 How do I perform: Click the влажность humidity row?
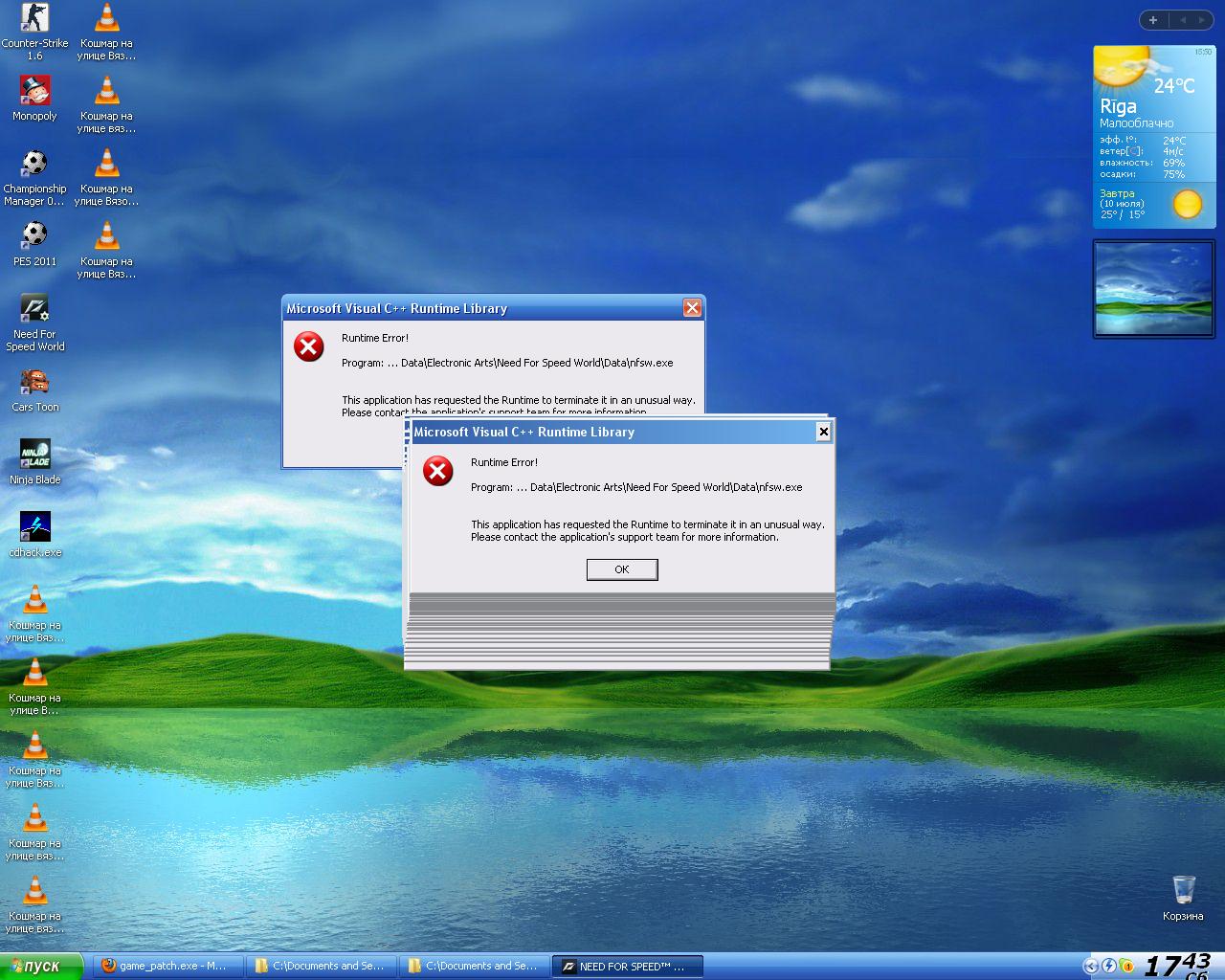[x=1143, y=163]
